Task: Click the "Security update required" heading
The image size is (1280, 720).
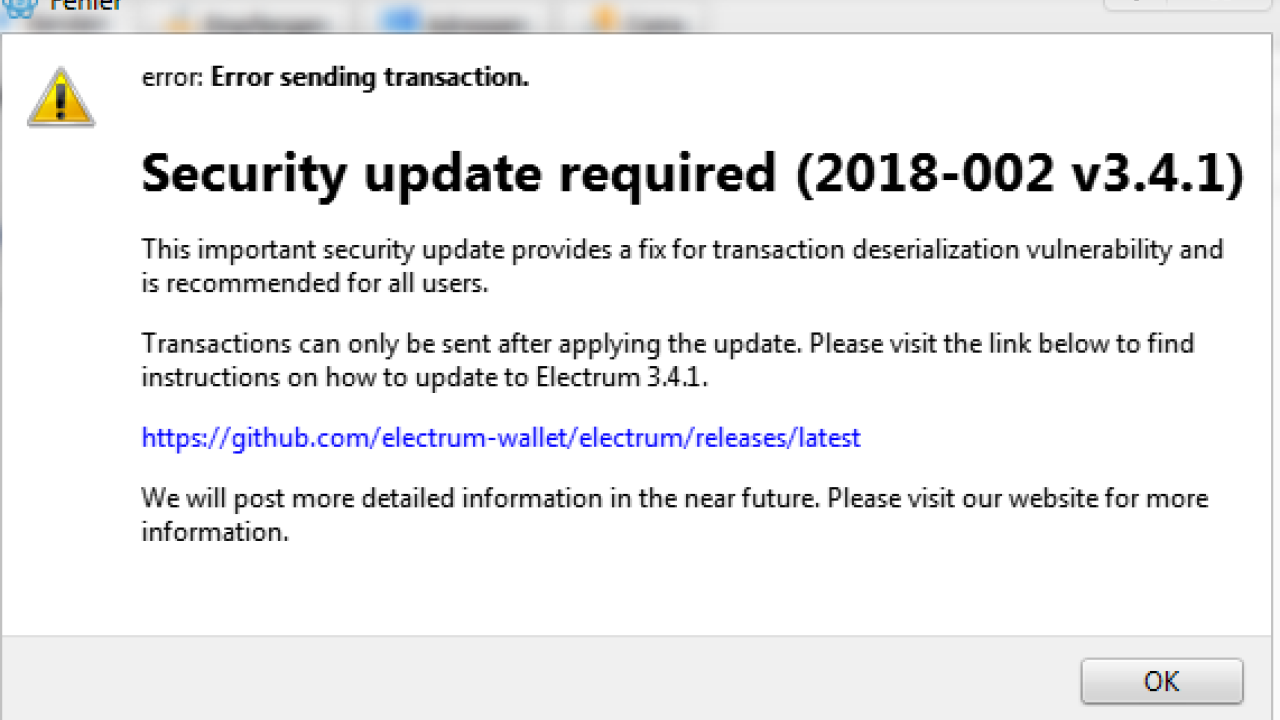Action: tap(459, 173)
